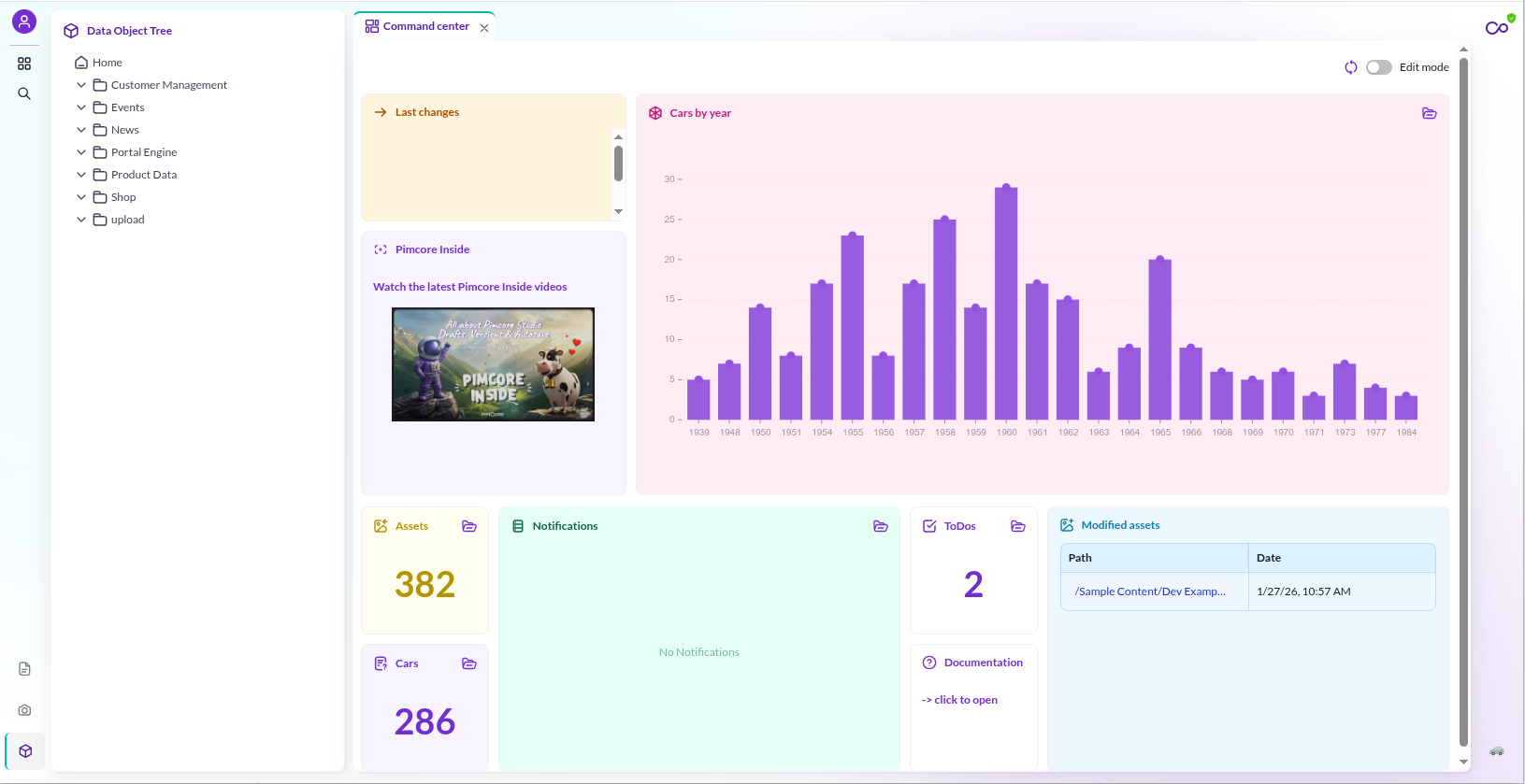Close the Command center tab

pyautogui.click(x=484, y=28)
